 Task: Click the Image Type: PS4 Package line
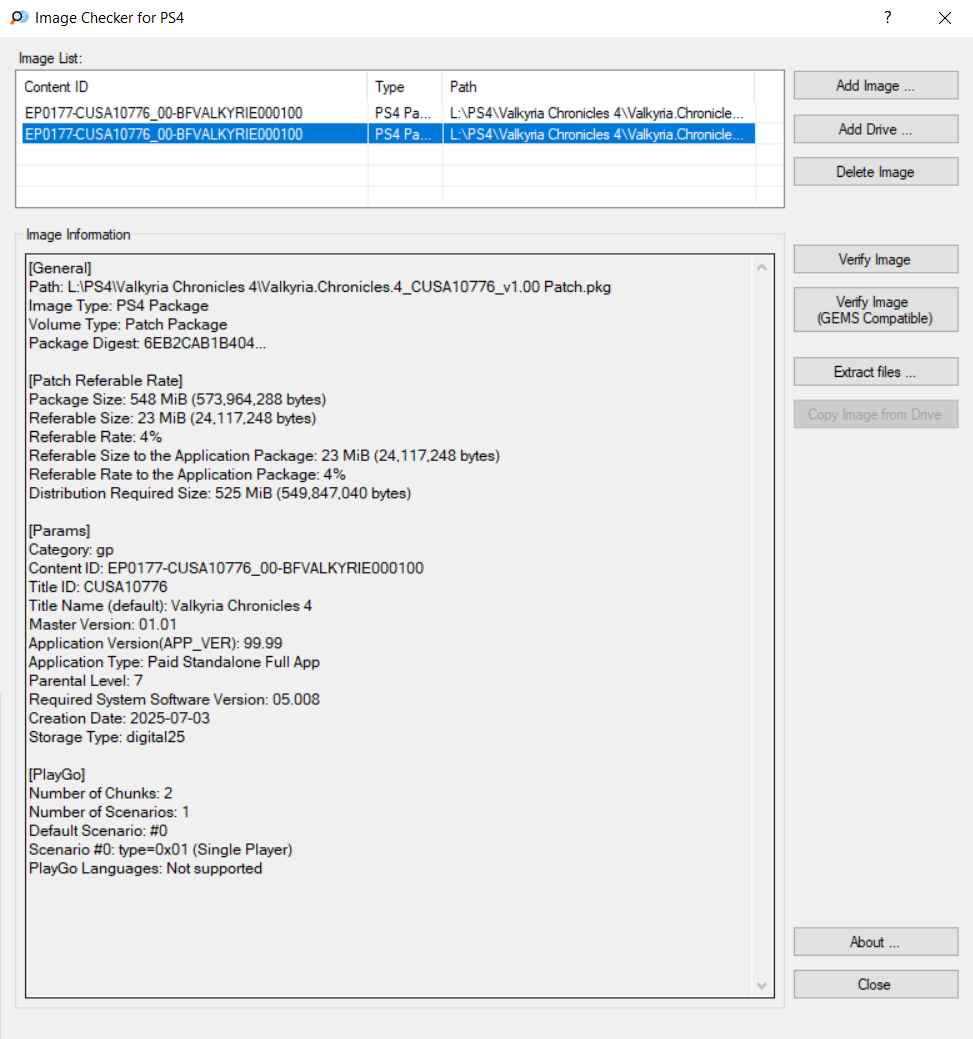point(119,305)
